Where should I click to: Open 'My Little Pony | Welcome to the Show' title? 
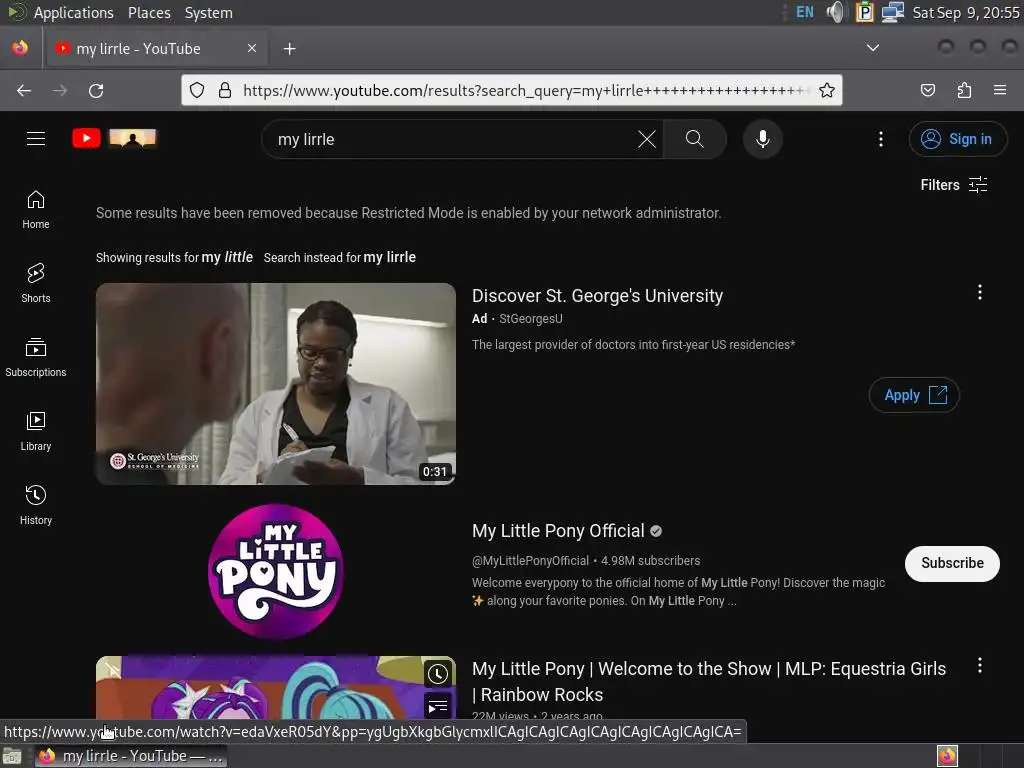(x=709, y=682)
